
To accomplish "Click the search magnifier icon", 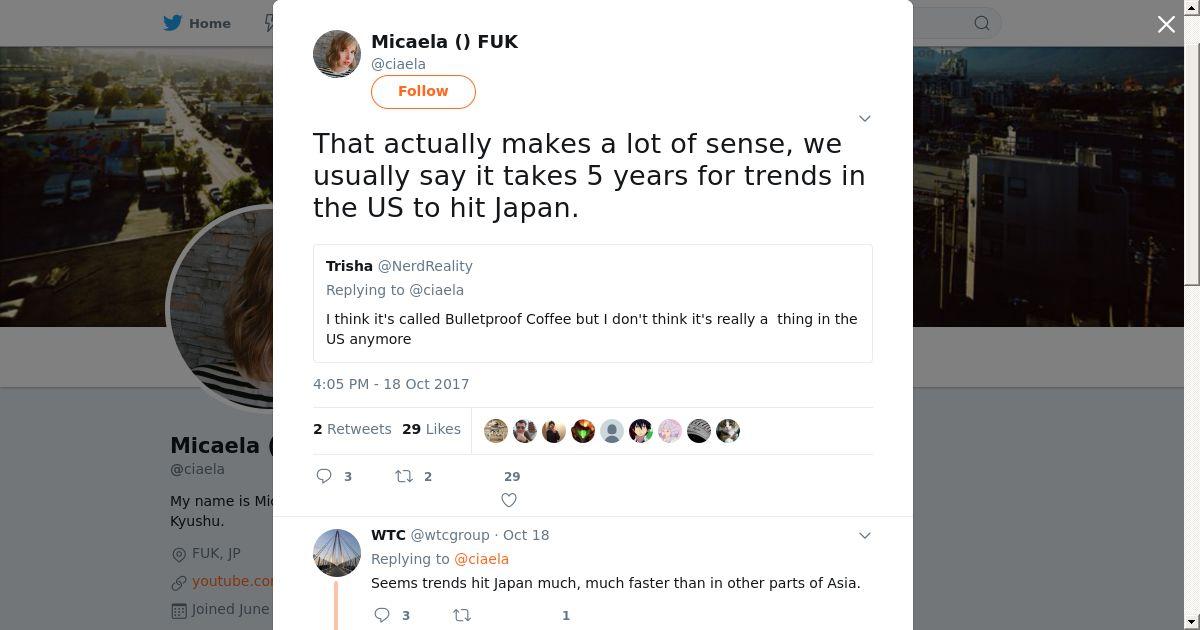I will [982, 23].
